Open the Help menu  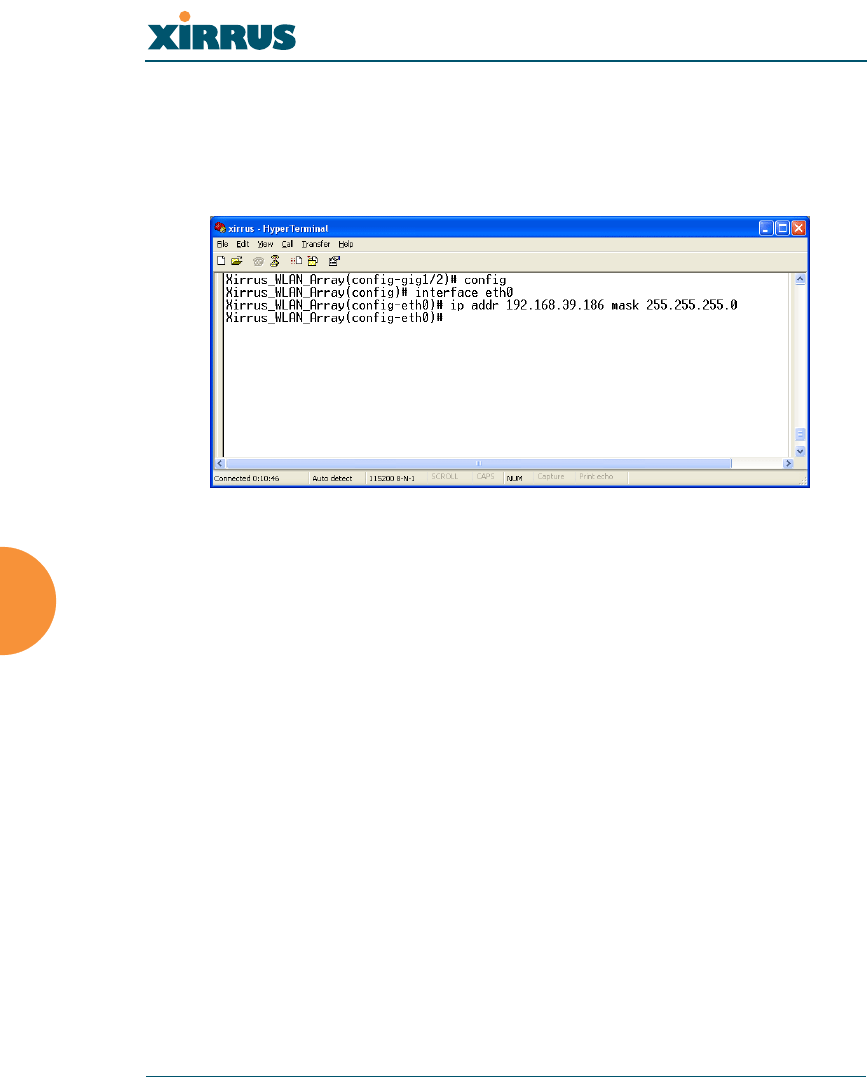coord(346,244)
